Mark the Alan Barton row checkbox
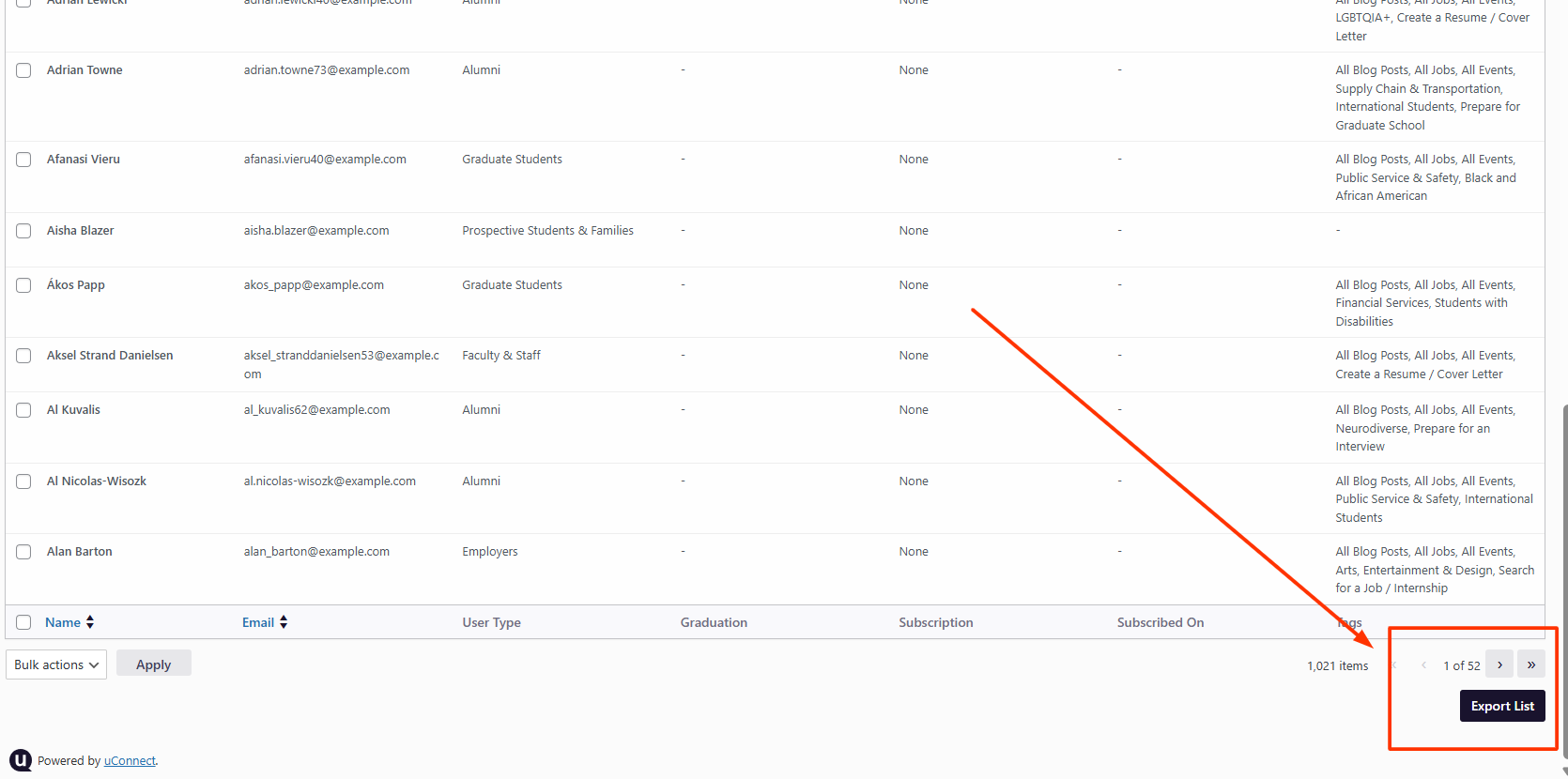Image resolution: width=1568 pixels, height=779 pixels. click(23, 552)
